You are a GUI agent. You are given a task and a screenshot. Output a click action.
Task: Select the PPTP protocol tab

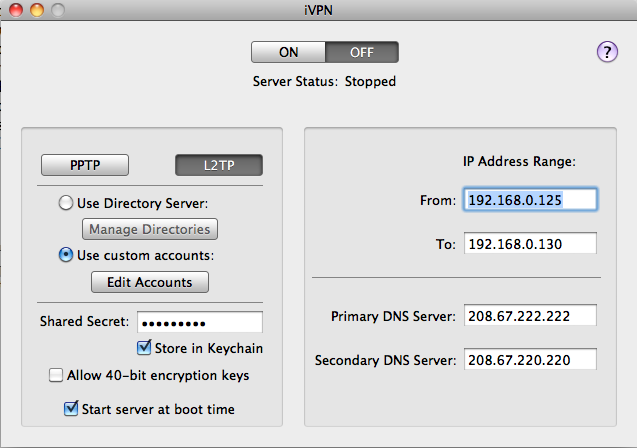coord(85,165)
